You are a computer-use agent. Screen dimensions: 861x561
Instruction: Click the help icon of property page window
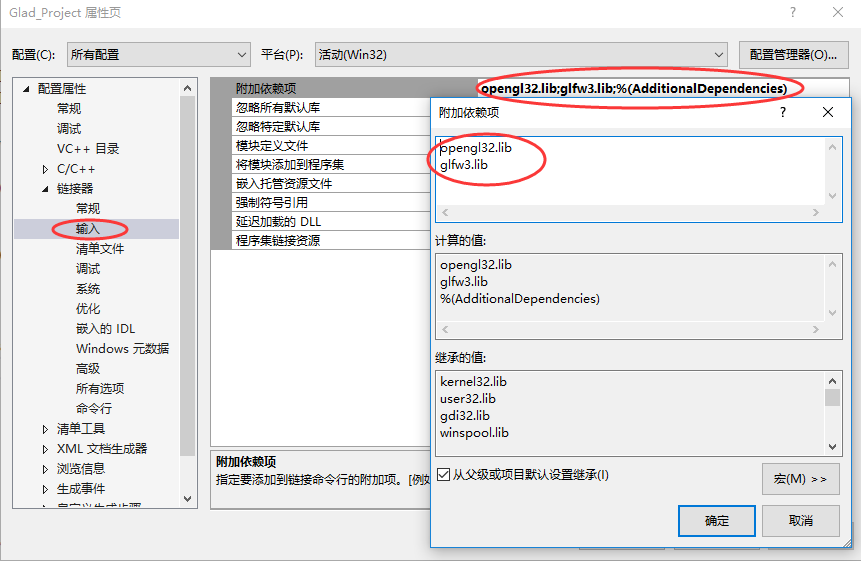click(x=793, y=12)
